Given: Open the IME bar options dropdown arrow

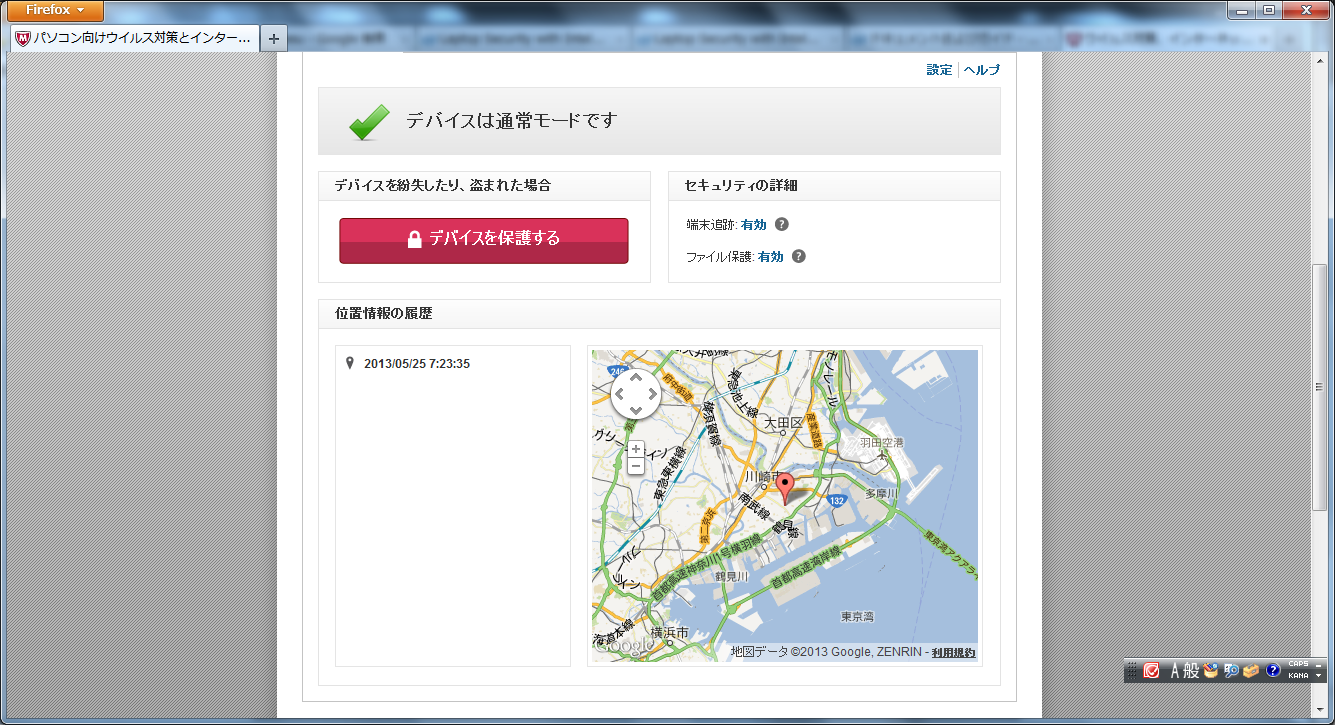Looking at the screenshot, I should (1319, 677).
